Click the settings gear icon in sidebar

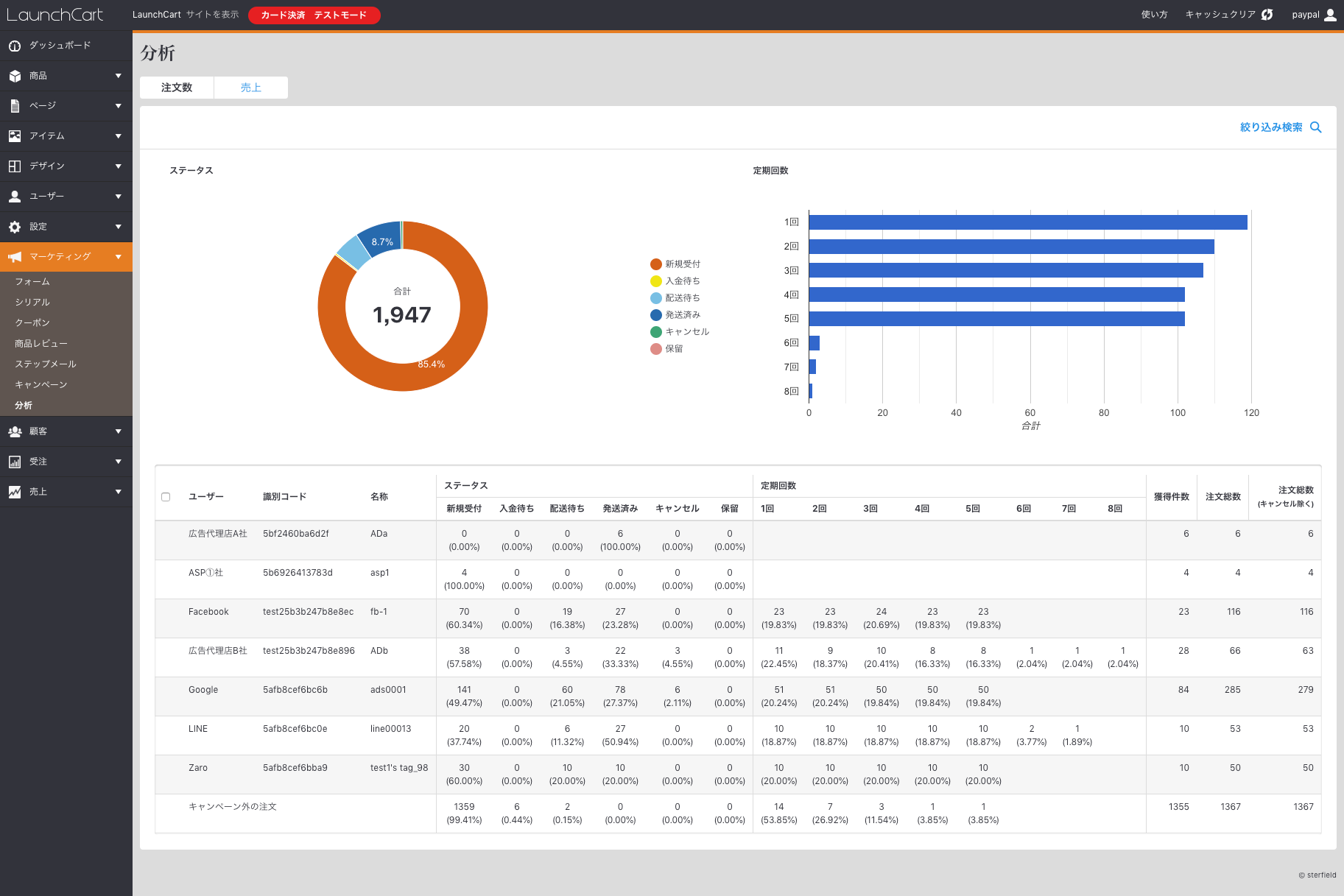coord(15,227)
